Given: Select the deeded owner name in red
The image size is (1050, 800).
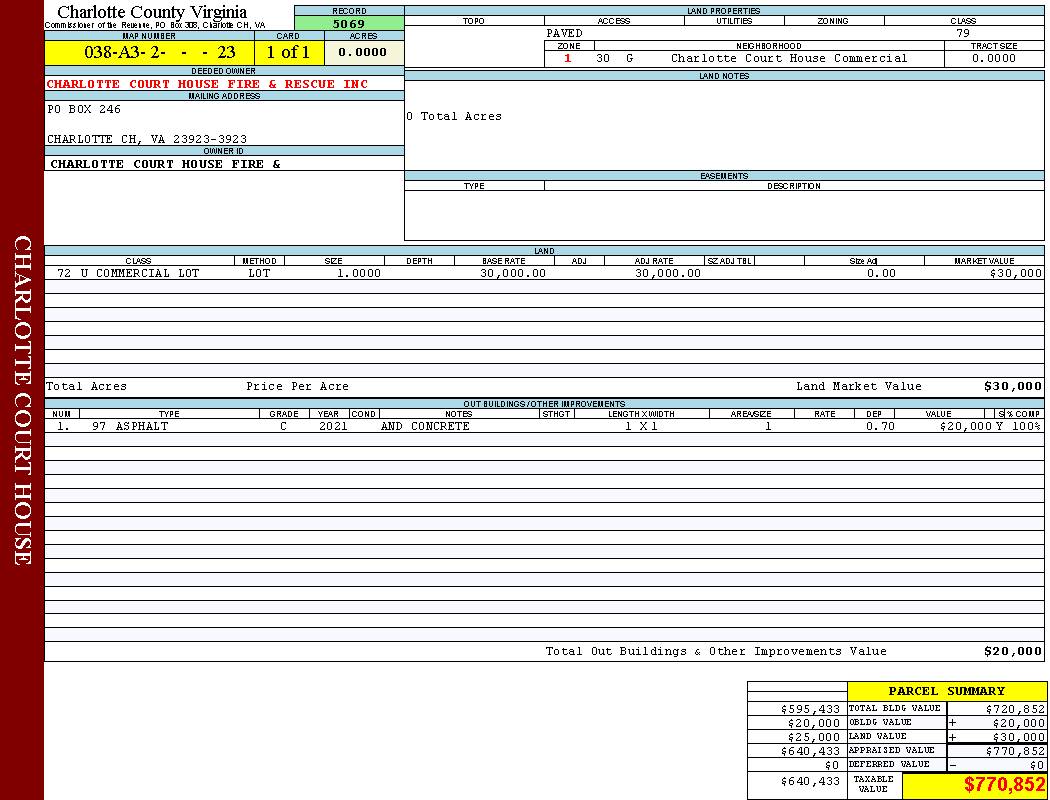Looking at the screenshot, I should point(207,84).
